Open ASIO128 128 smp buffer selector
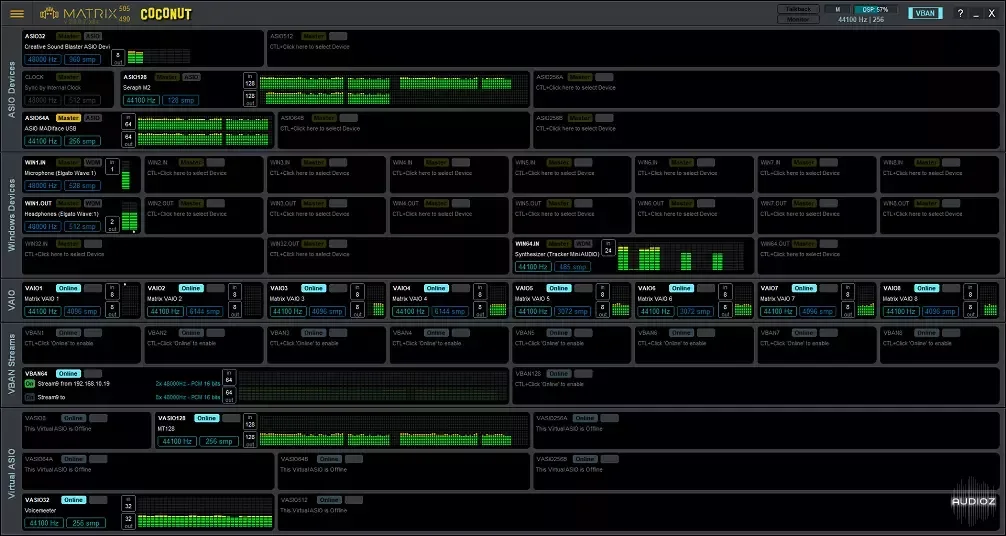Screen dimensions: 1006x536 [x=180, y=100]
